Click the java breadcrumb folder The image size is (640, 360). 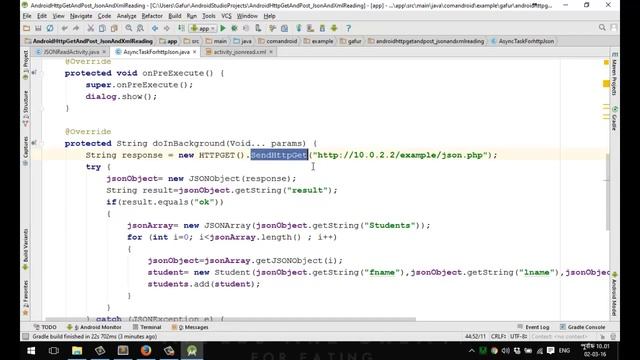pos(242,41)
